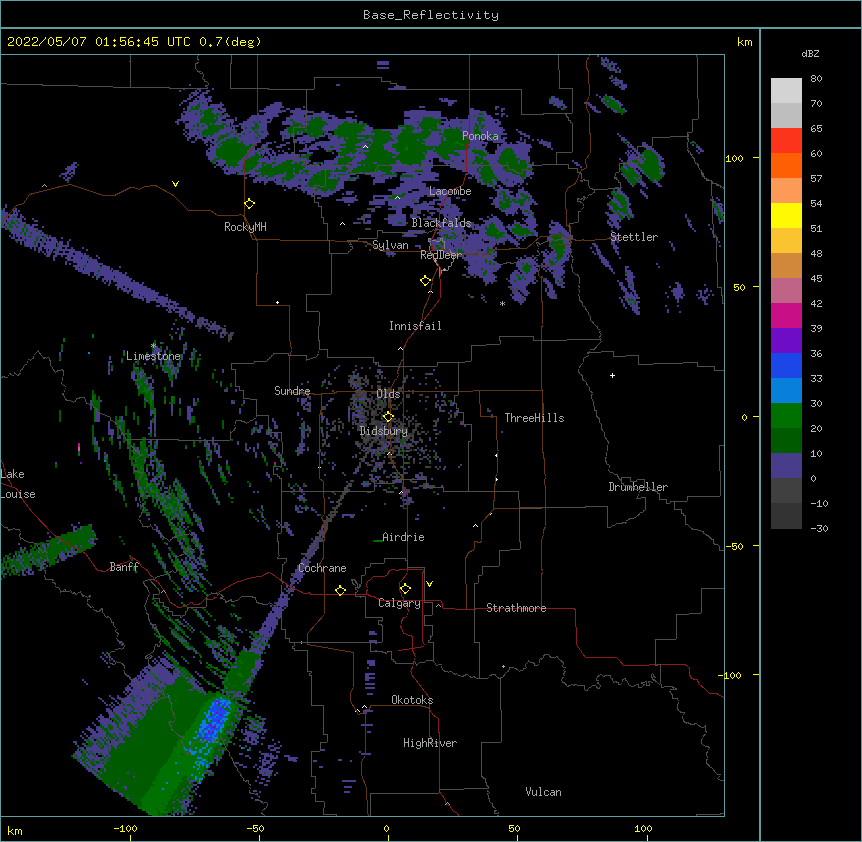Click the blue 36-33 dBZ legend swatch

[786, 366]
